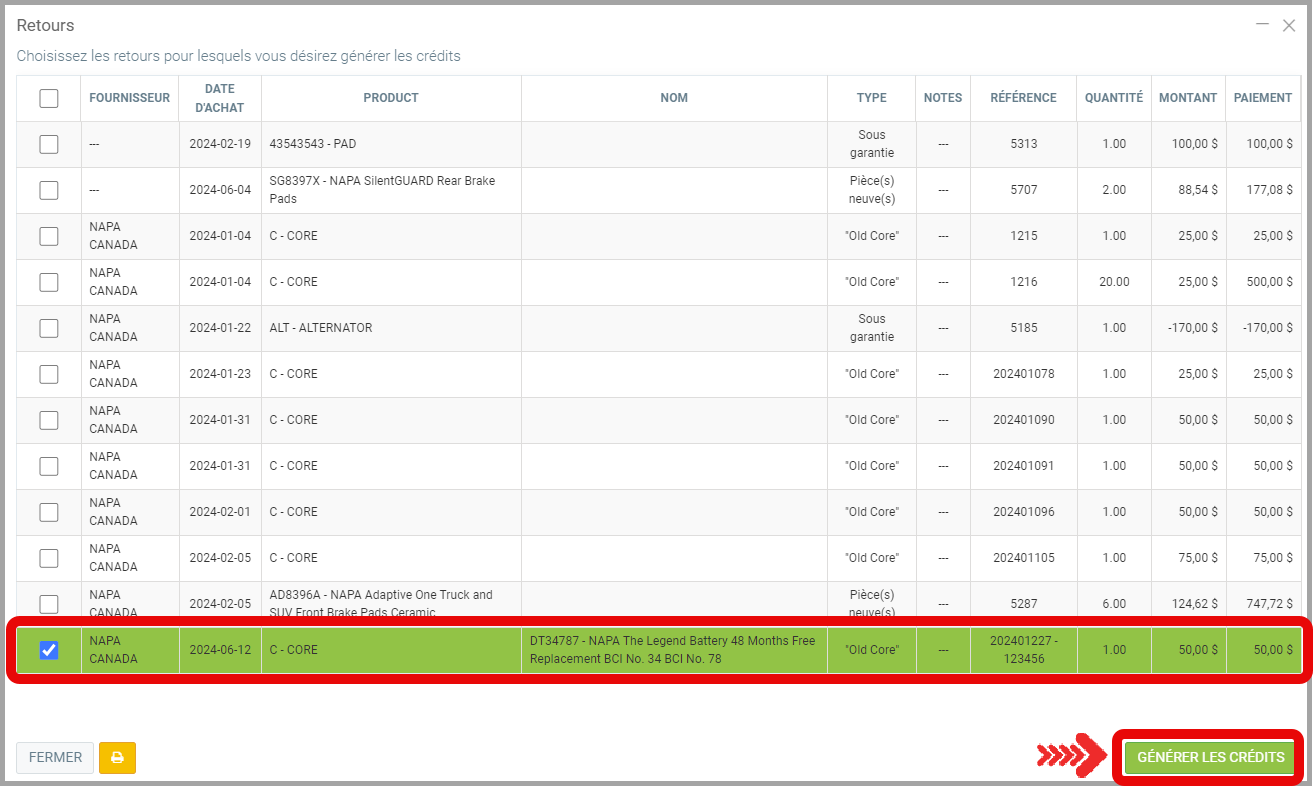Uncheck the highlighted 2024-06-12 core row
Screen dimensions: 1313x787
(x=48, y=650)
